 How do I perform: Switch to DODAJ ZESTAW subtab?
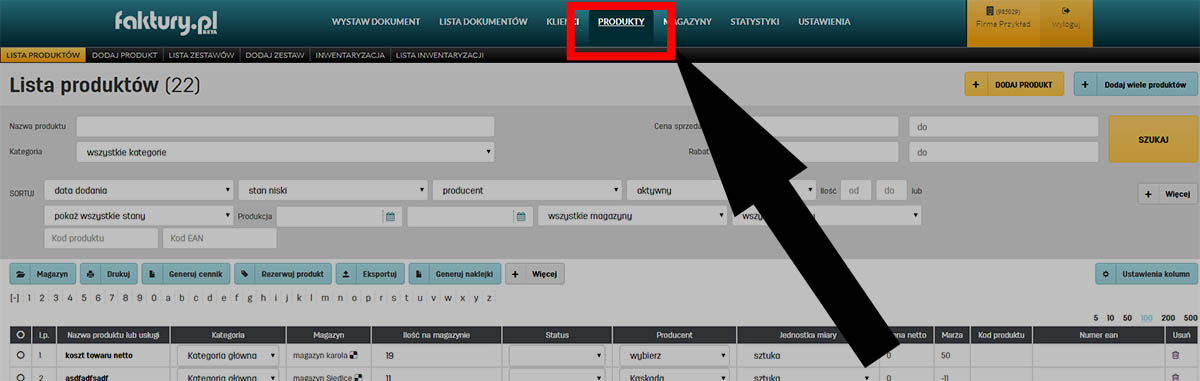pyautogui.click(x=274, y=55)
